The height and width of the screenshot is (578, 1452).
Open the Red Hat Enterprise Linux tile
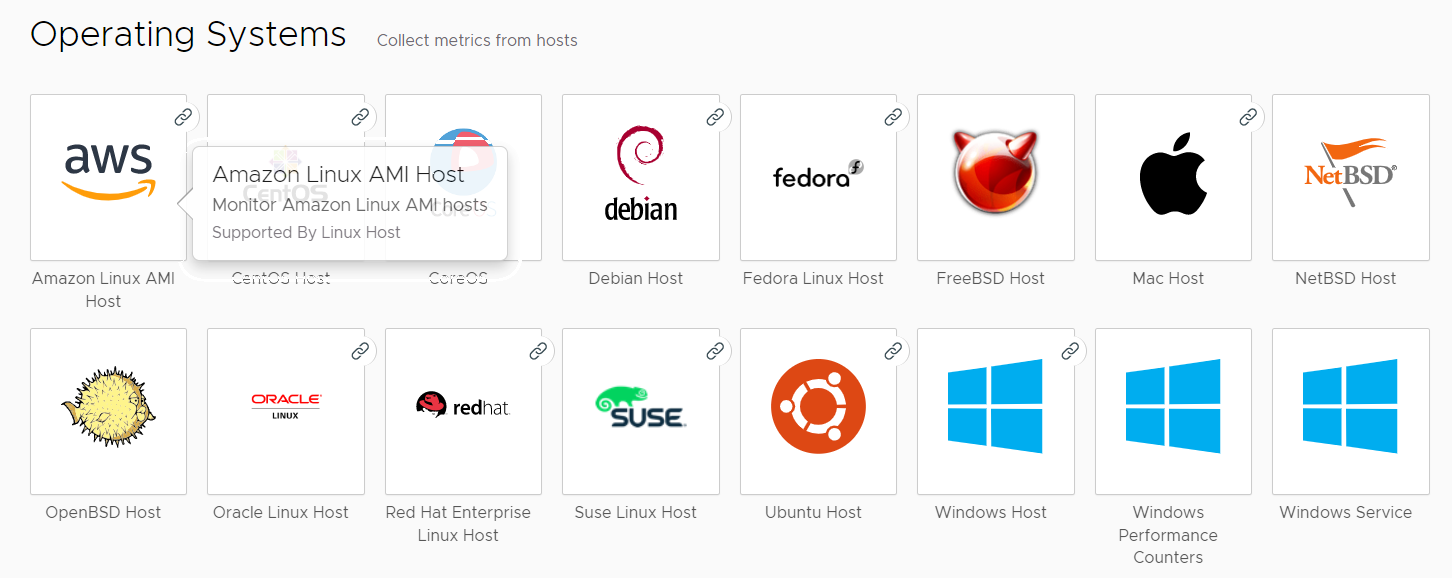(463, 411)
